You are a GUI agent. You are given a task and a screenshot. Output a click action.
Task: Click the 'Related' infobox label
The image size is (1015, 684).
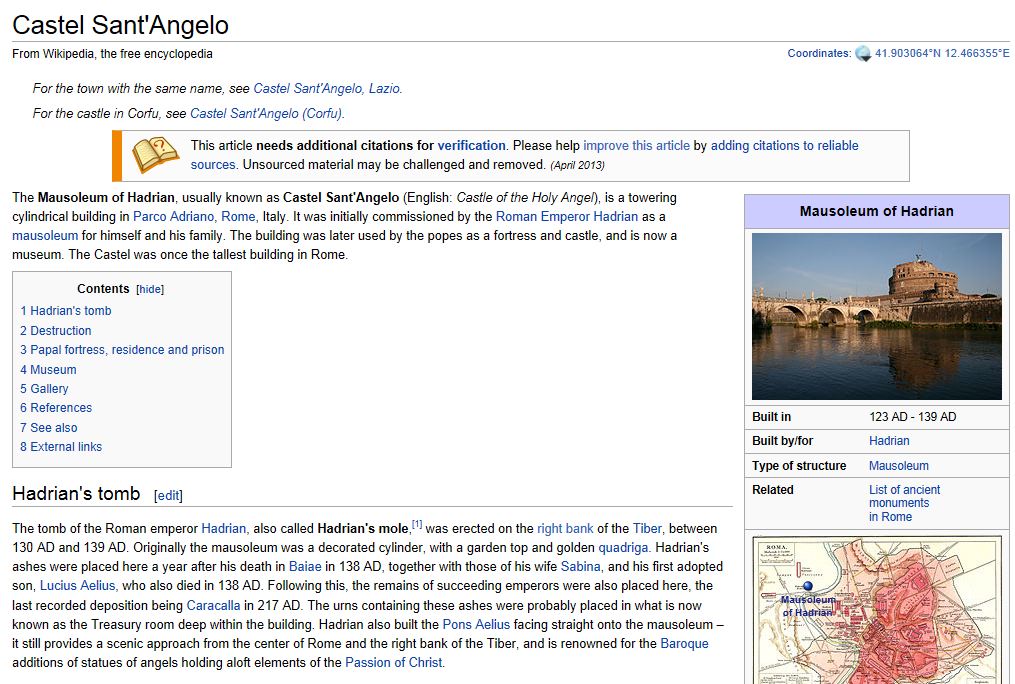pos(773,490)
